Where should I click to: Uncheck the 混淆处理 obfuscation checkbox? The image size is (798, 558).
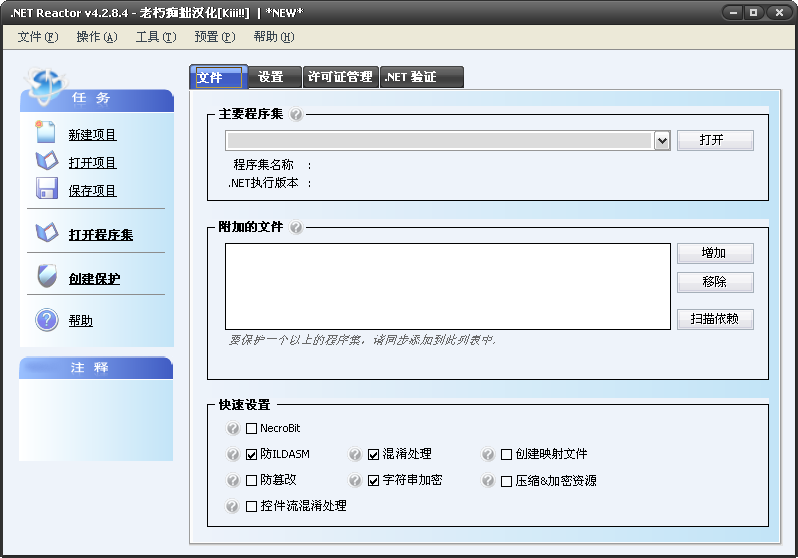(374, 454)
